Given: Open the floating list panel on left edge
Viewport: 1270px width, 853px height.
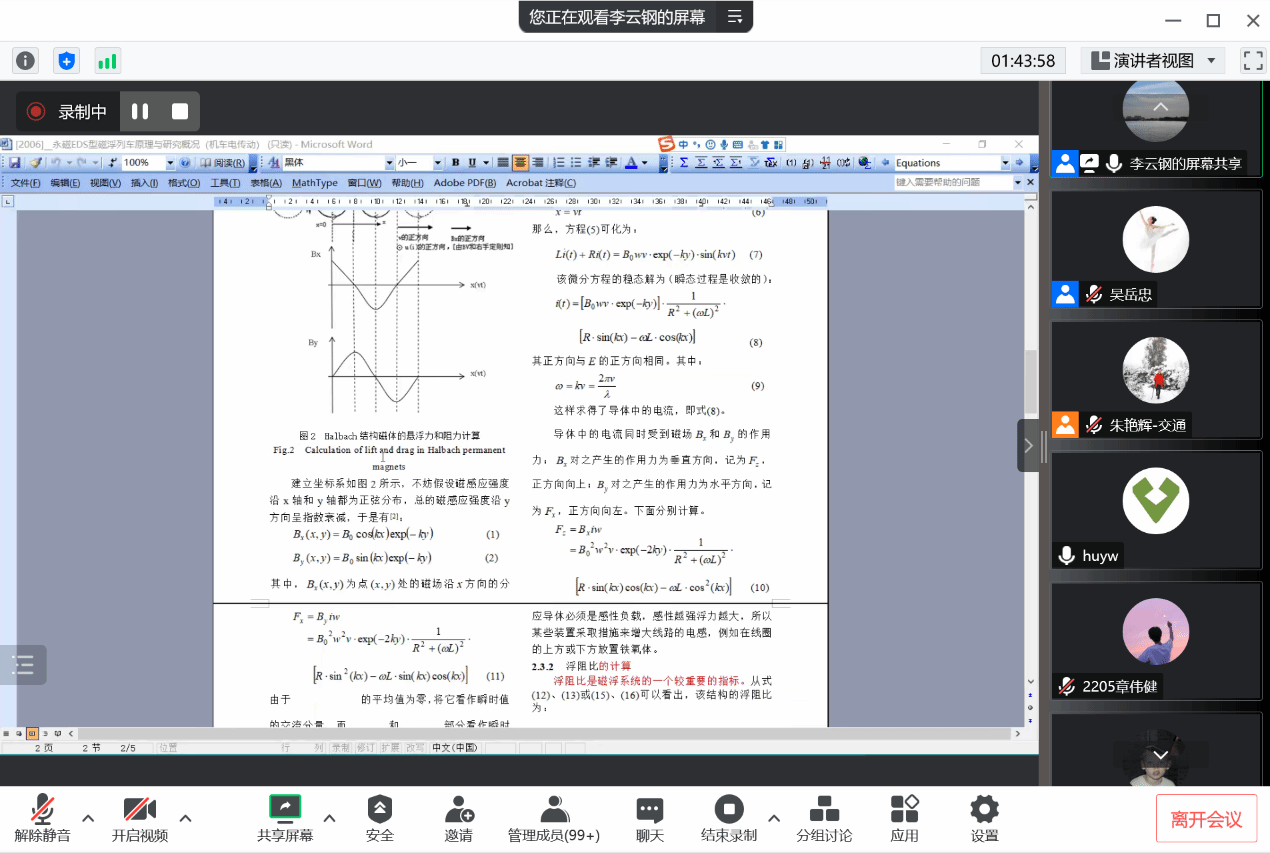Looking at the screenshot, I should [22, 664].
